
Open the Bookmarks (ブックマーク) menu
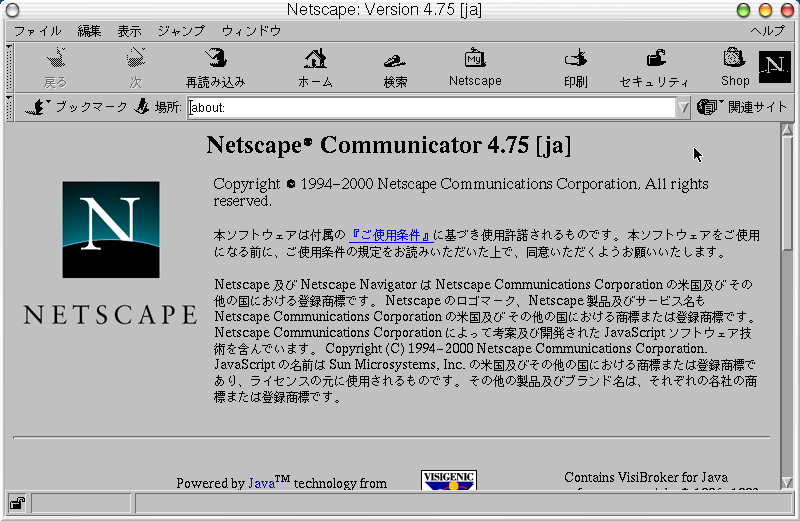click(x=77, y=107)
